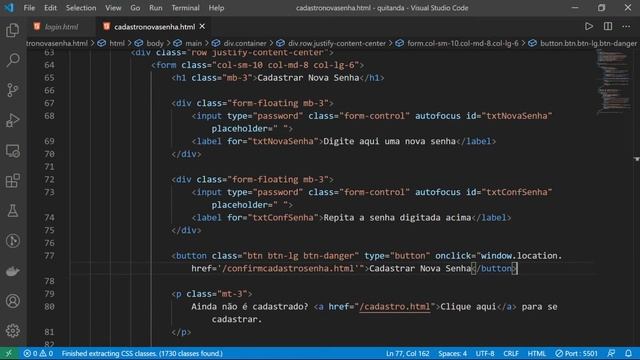
Task: Click the text "Digite aqui uma nova senha"
Action: click(x=389, y=141)
